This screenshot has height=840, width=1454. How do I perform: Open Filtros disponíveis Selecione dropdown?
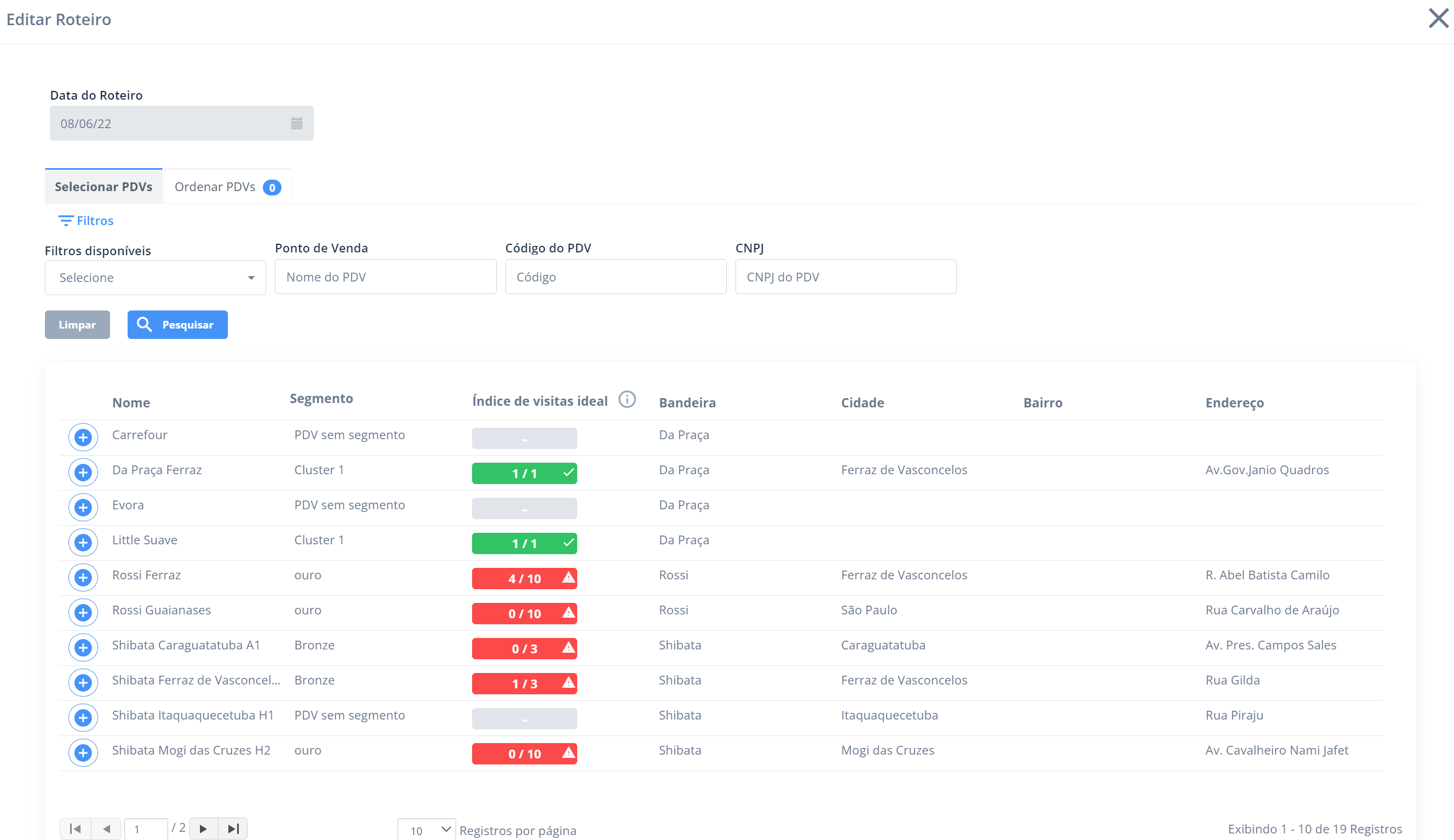coord(155,278)
